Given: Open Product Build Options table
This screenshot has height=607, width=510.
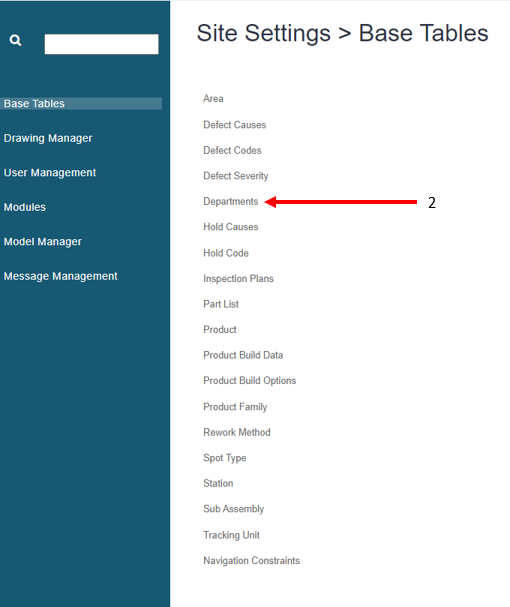Looking at the screenshot, I should pyautogui.click(x=250, y=381).
